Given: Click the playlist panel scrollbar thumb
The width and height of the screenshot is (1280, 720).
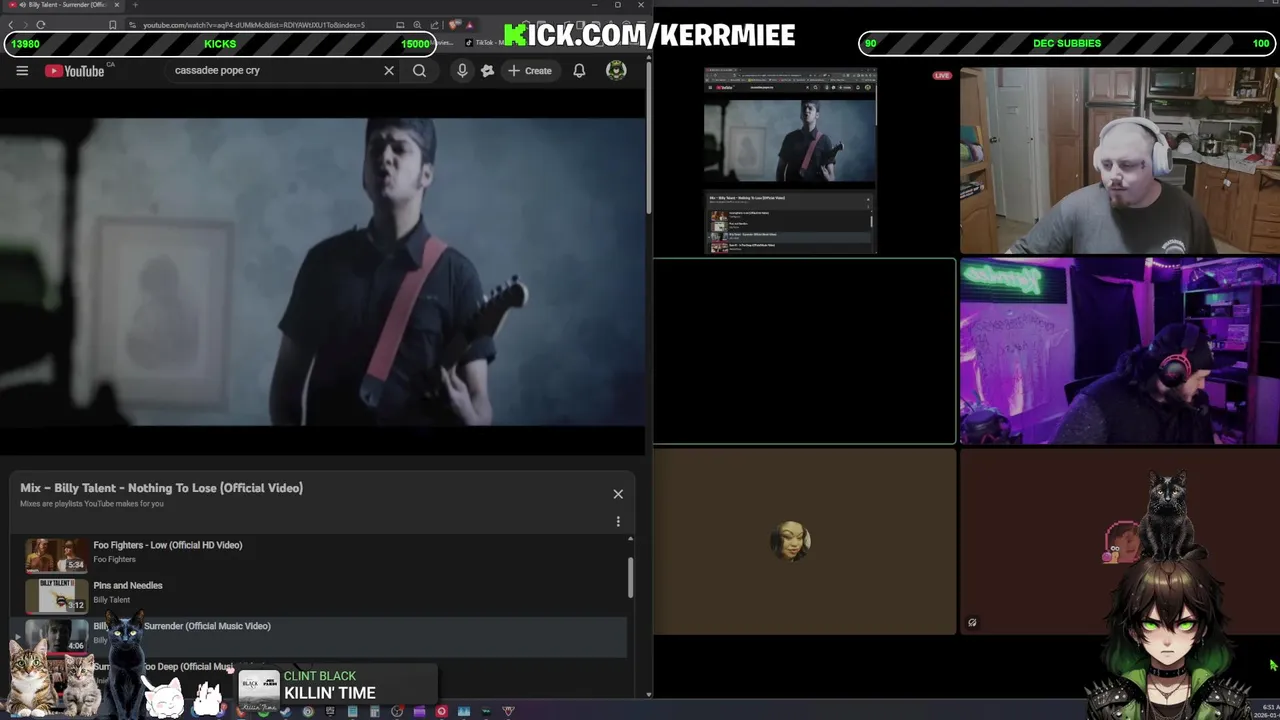Looking at the screenshot, I should (630, 578).
